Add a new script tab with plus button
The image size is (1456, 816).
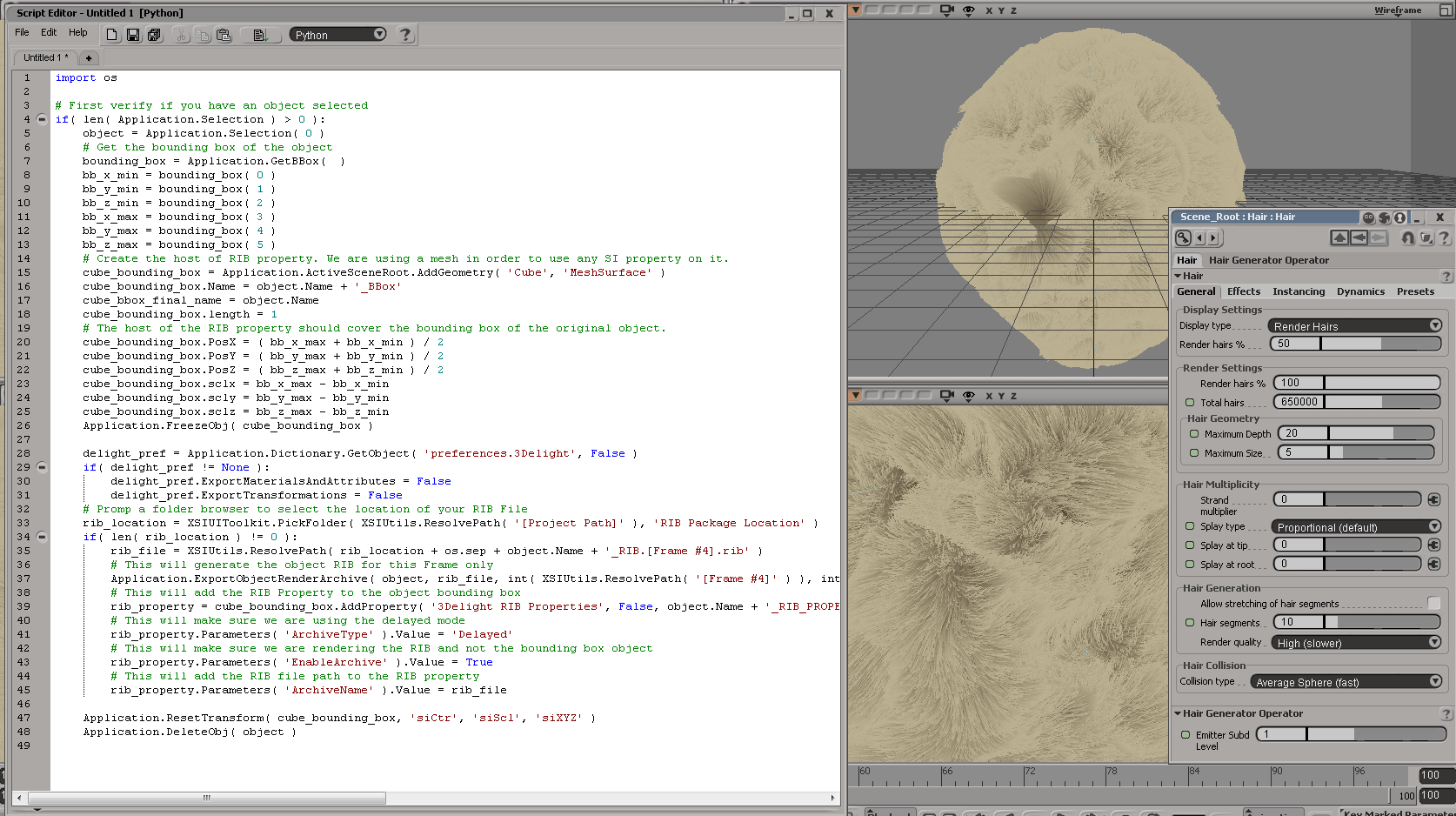(89, 58)
